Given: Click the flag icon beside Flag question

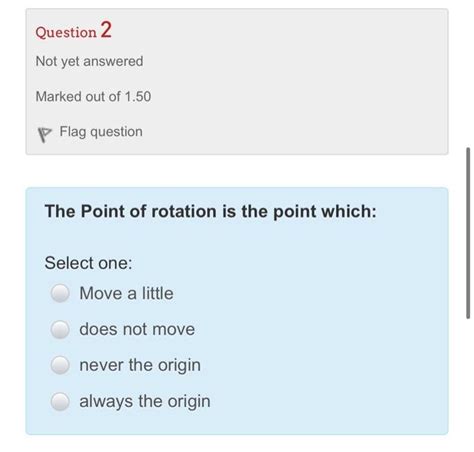Looking at the screenshot, I should (x=44, y=134).
